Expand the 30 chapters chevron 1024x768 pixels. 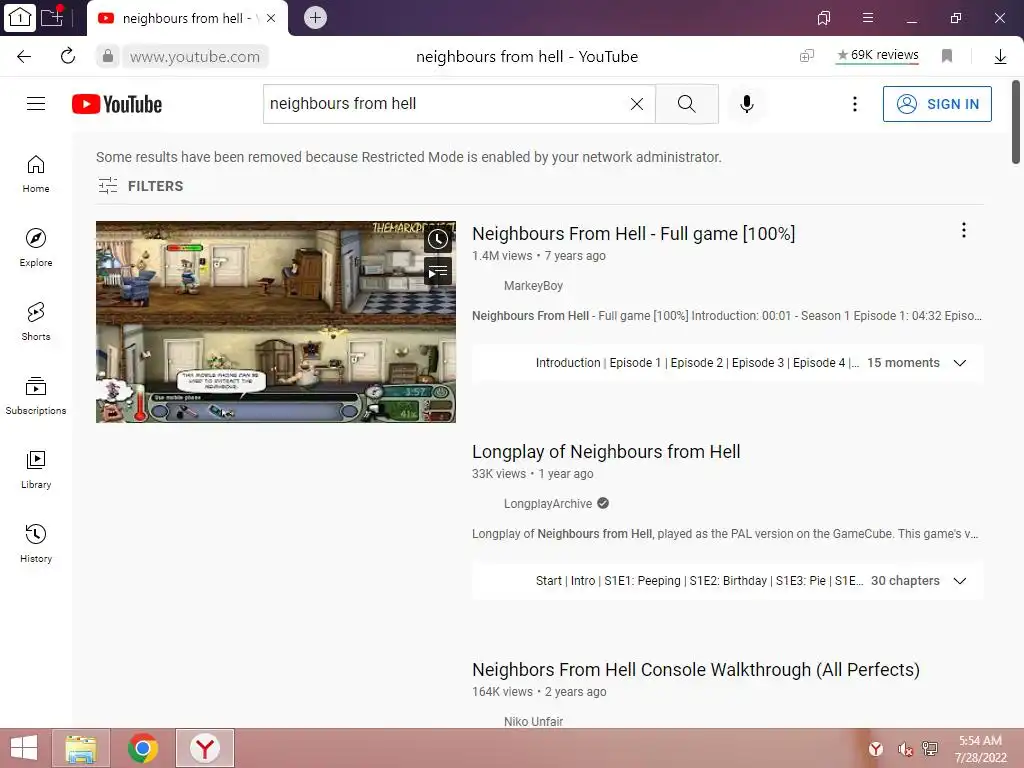pos(959,581)
